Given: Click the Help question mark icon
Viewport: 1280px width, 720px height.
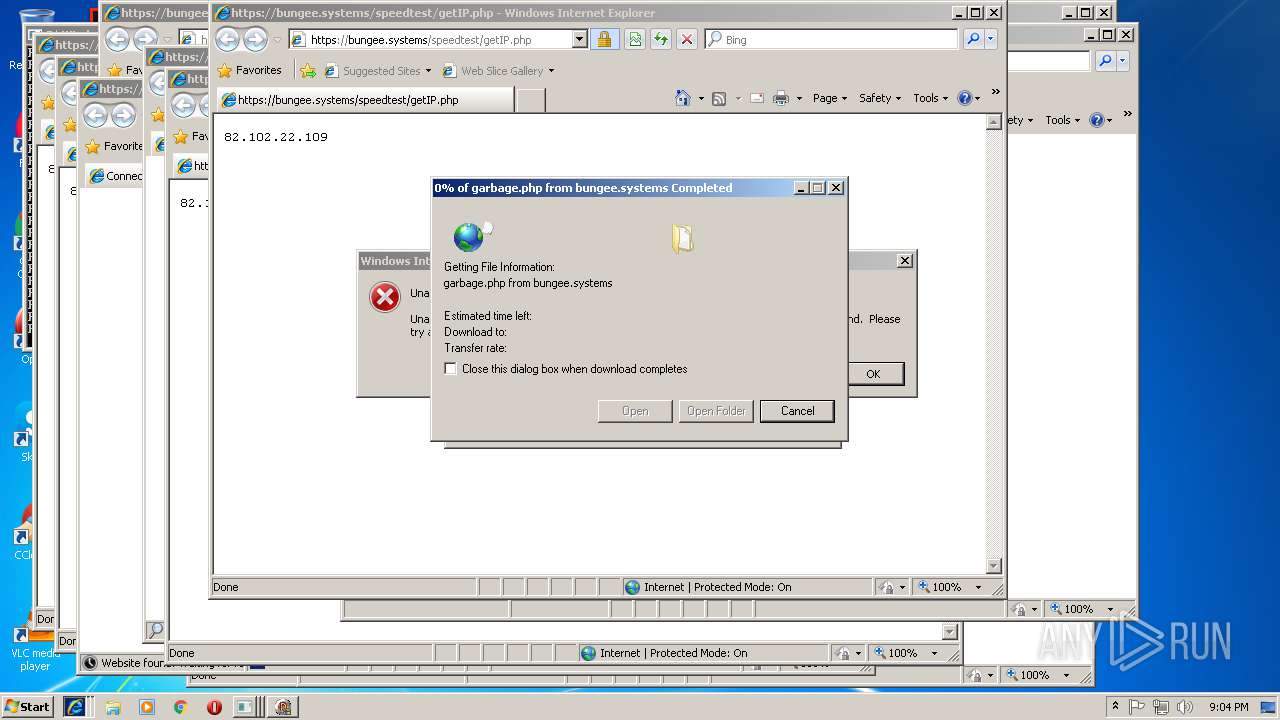Looking at the screenshot, I should 964,98.
